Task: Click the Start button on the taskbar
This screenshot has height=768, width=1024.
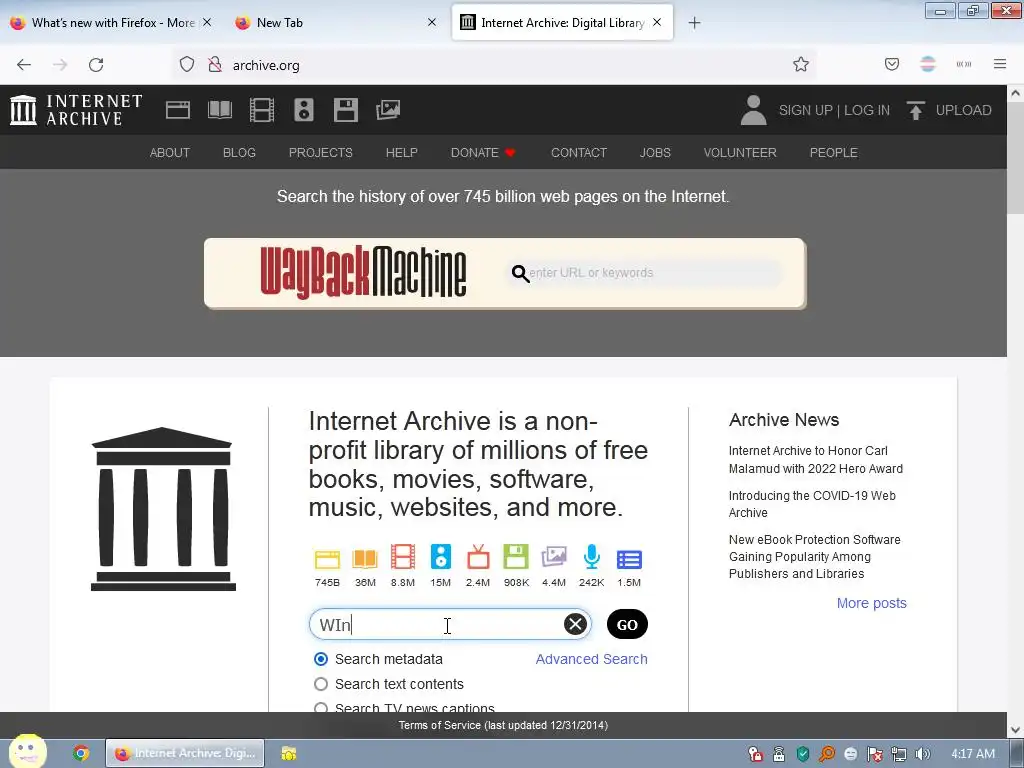Action: pyautogui.click(x=27, y=751)
